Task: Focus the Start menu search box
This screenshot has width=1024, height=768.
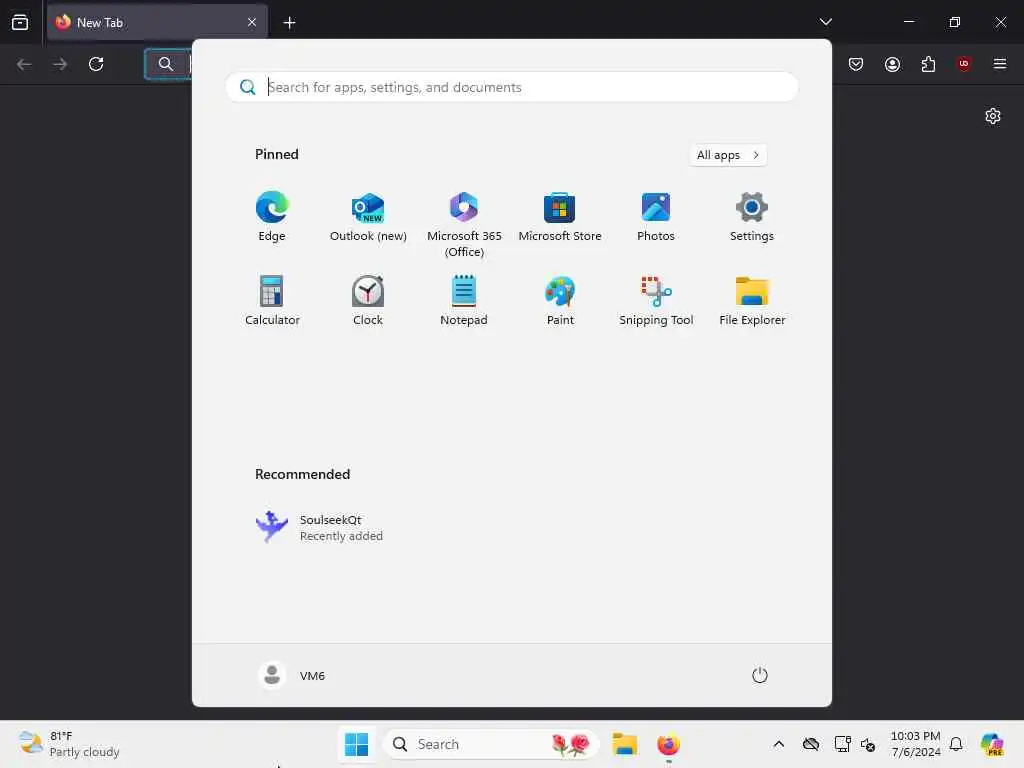Action: click(511, 87)
